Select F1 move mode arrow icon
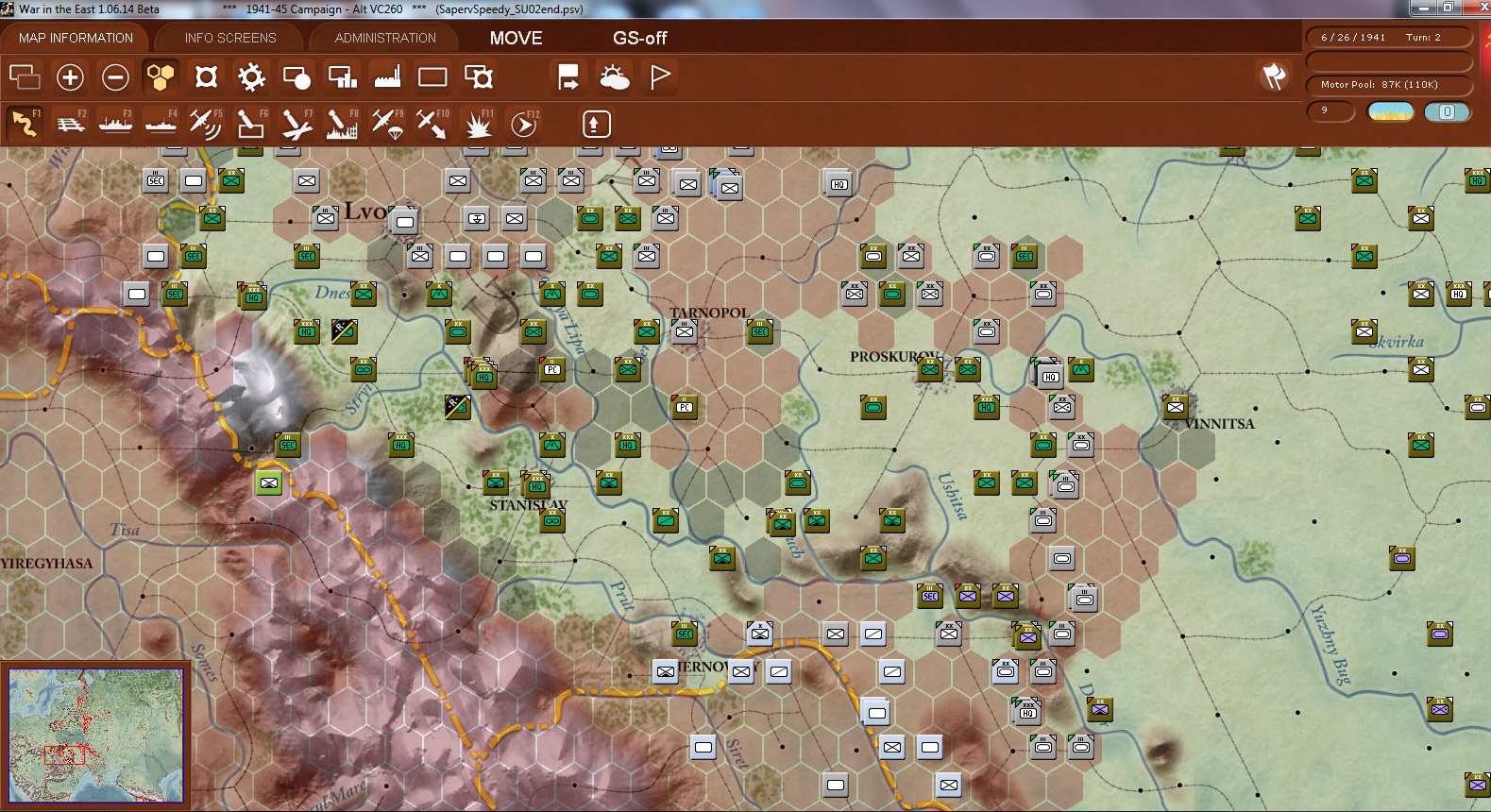The image size is (1491, 812). pos(25,124)
